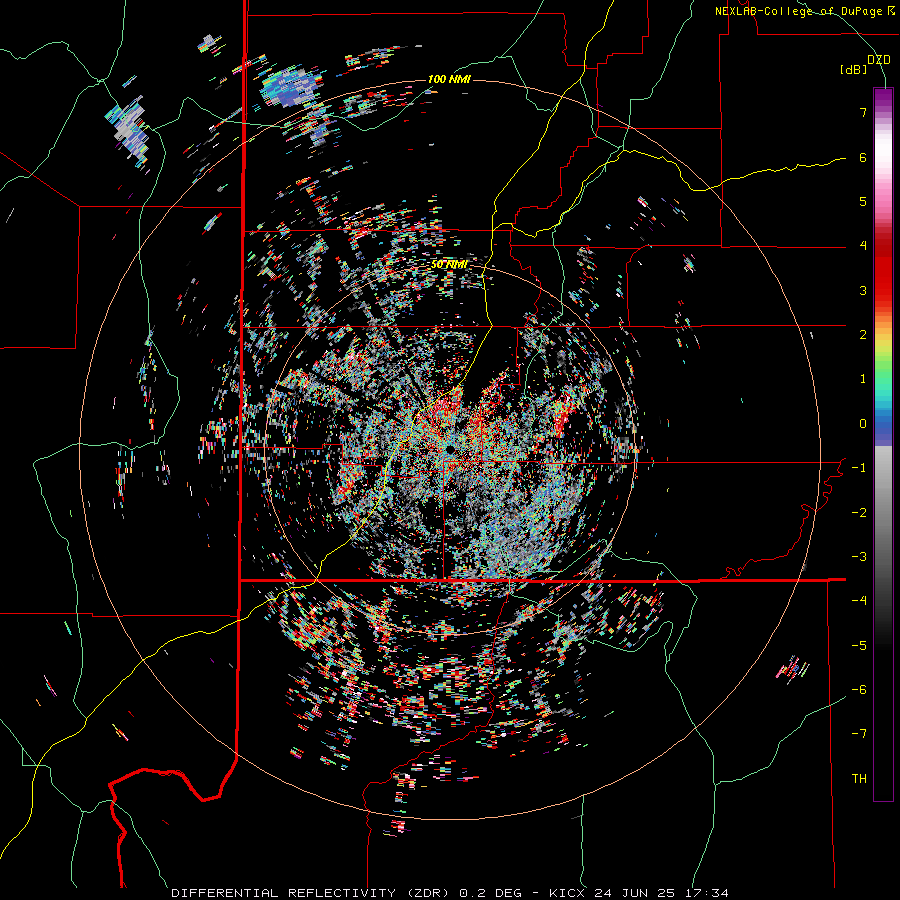Select the -2 dB tick label on the scale

point(859,513)
